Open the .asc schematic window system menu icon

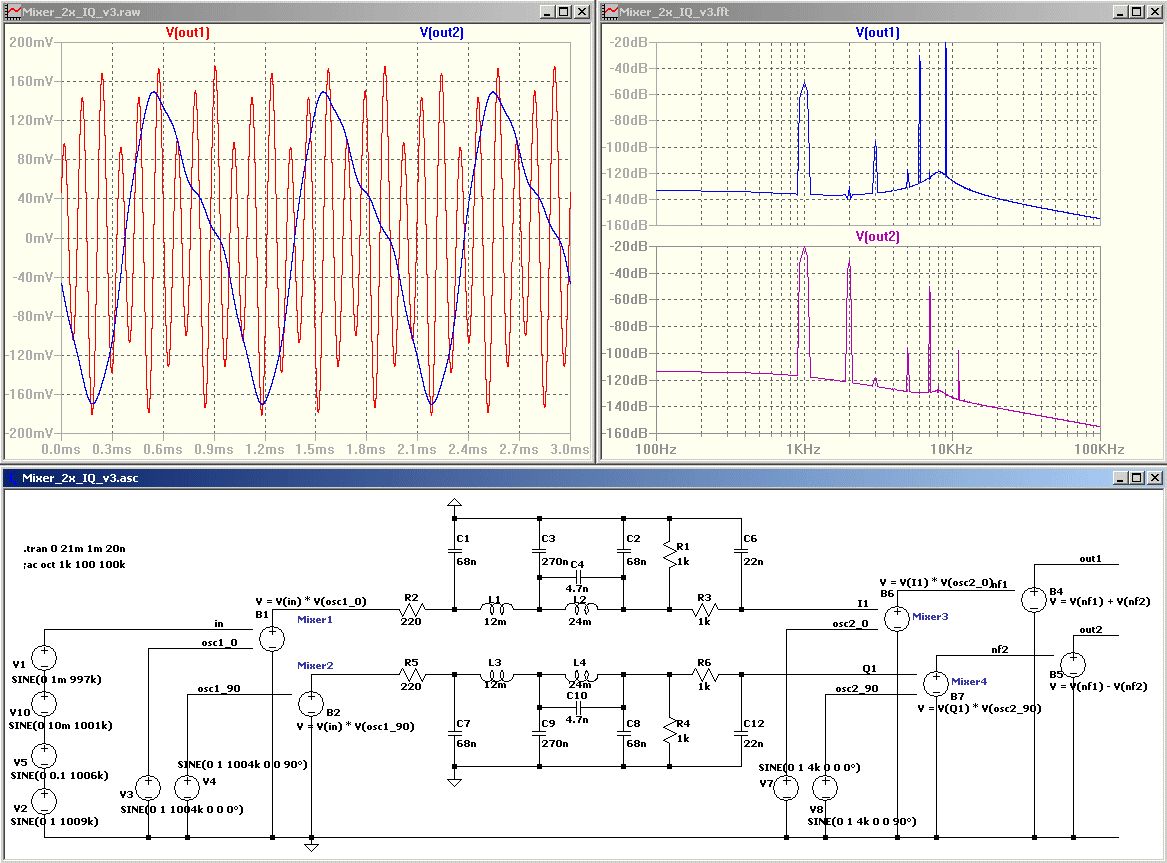tap(11, 478)
